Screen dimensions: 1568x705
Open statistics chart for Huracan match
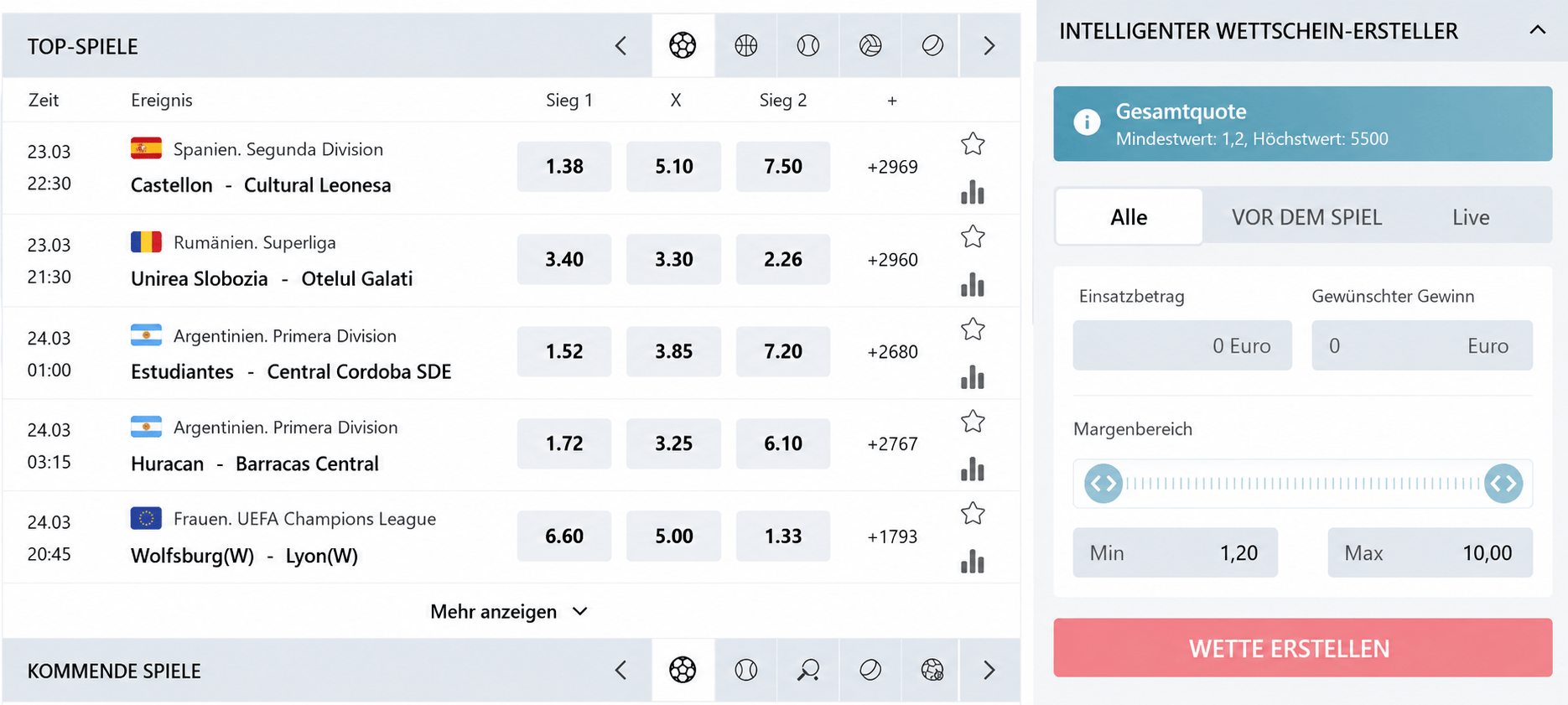[973, 469]
